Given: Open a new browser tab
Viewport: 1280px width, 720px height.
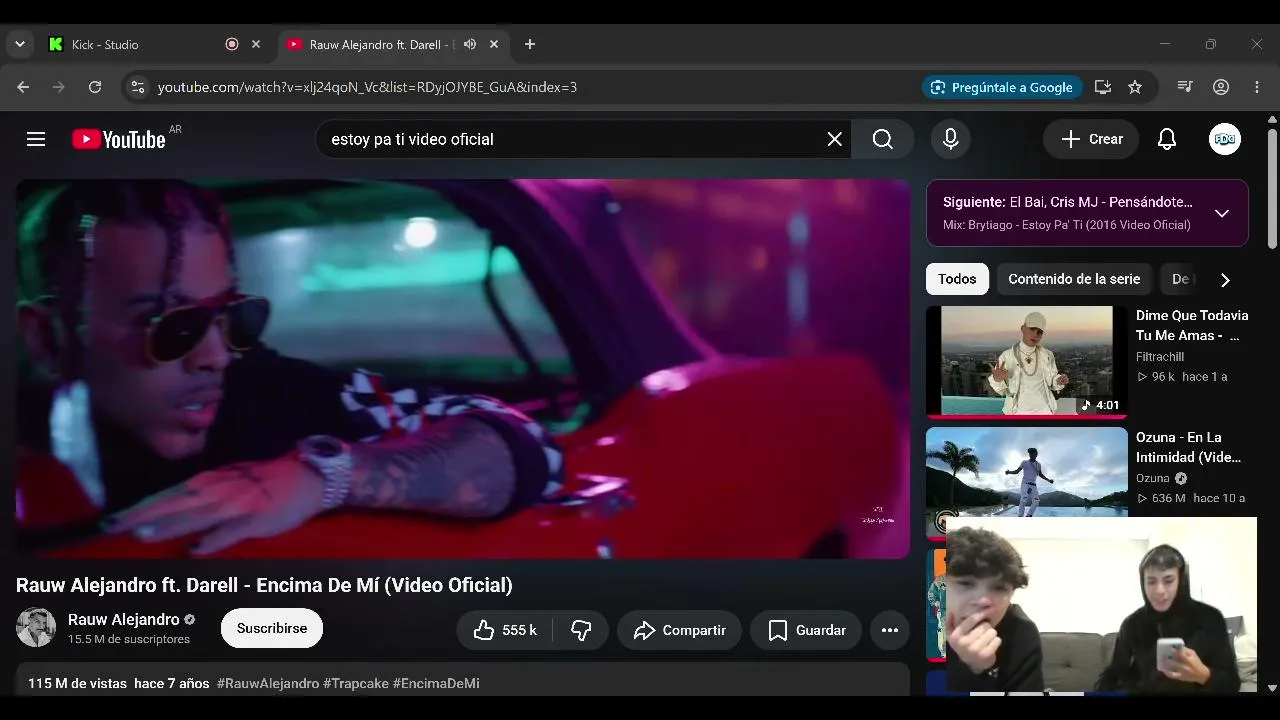Looking at the screenshot, I should 530,44.
